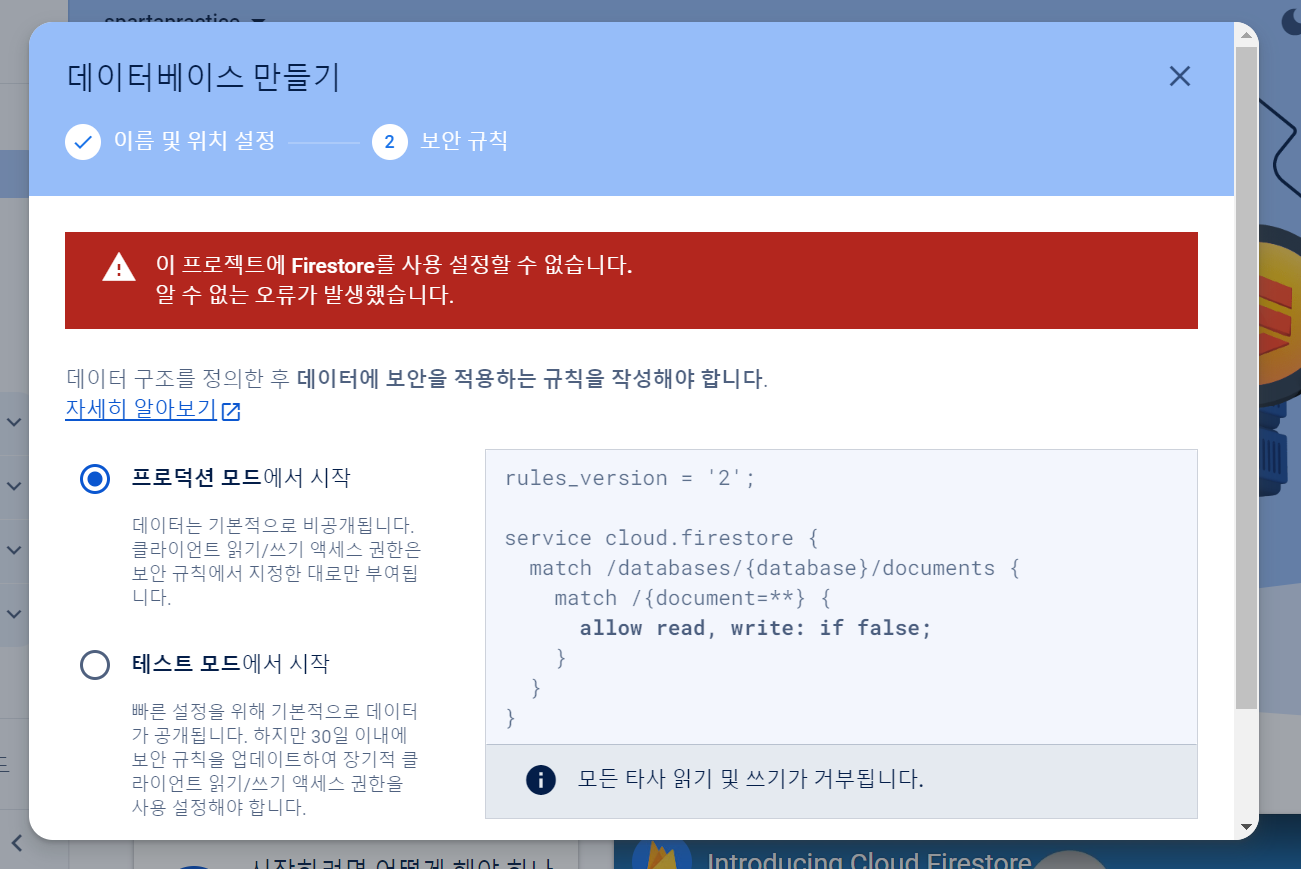Click the allow read, write: if false; line

coord(755,628)
